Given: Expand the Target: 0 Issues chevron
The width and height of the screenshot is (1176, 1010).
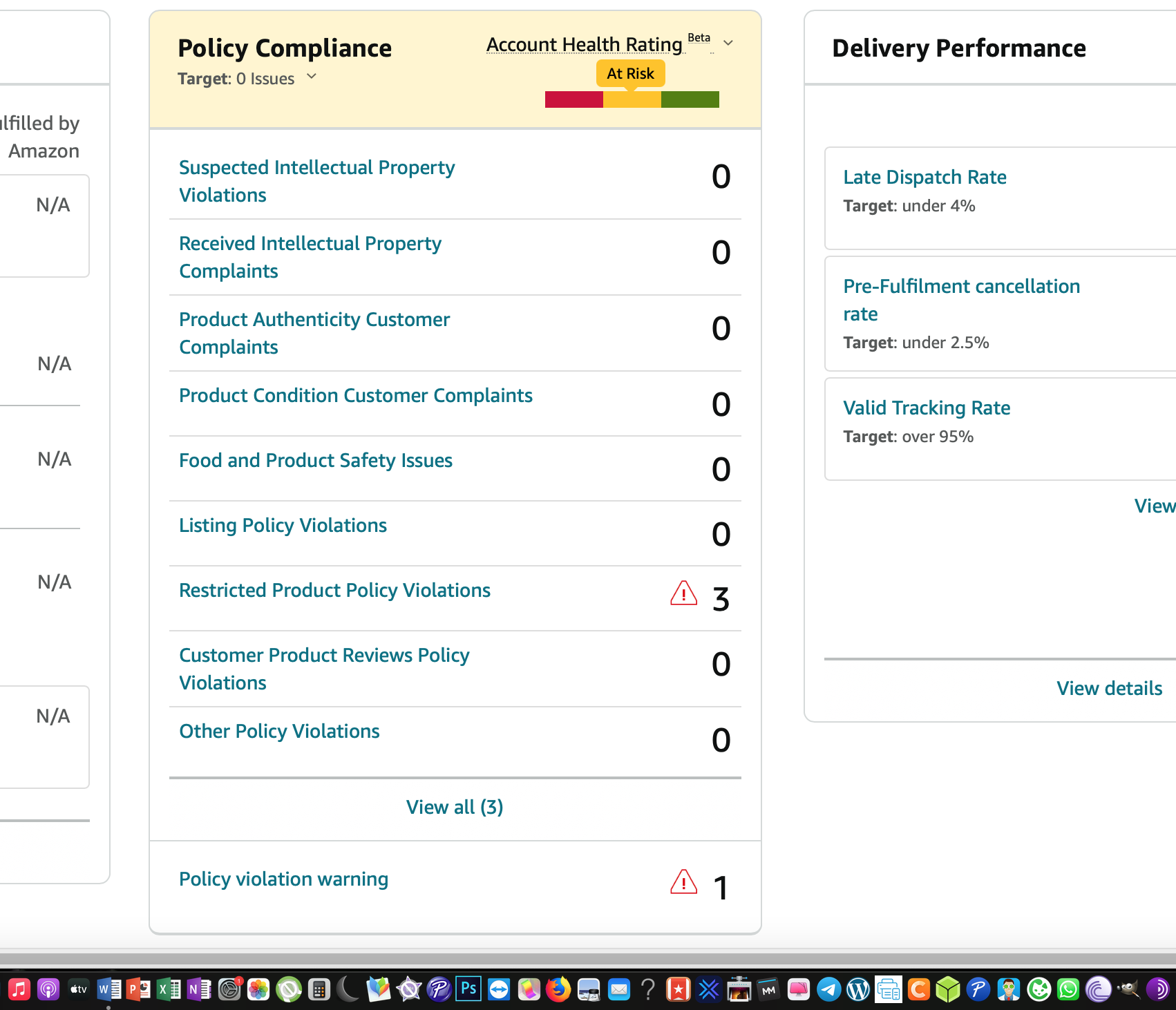Looking at the screenshot, I should (312, 76).
